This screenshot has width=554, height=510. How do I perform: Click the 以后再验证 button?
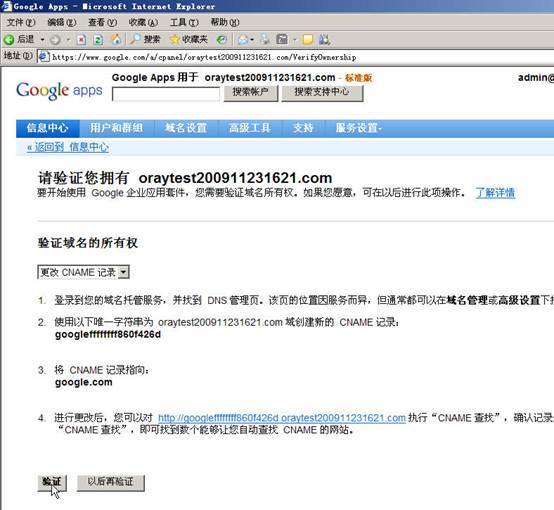111,482
